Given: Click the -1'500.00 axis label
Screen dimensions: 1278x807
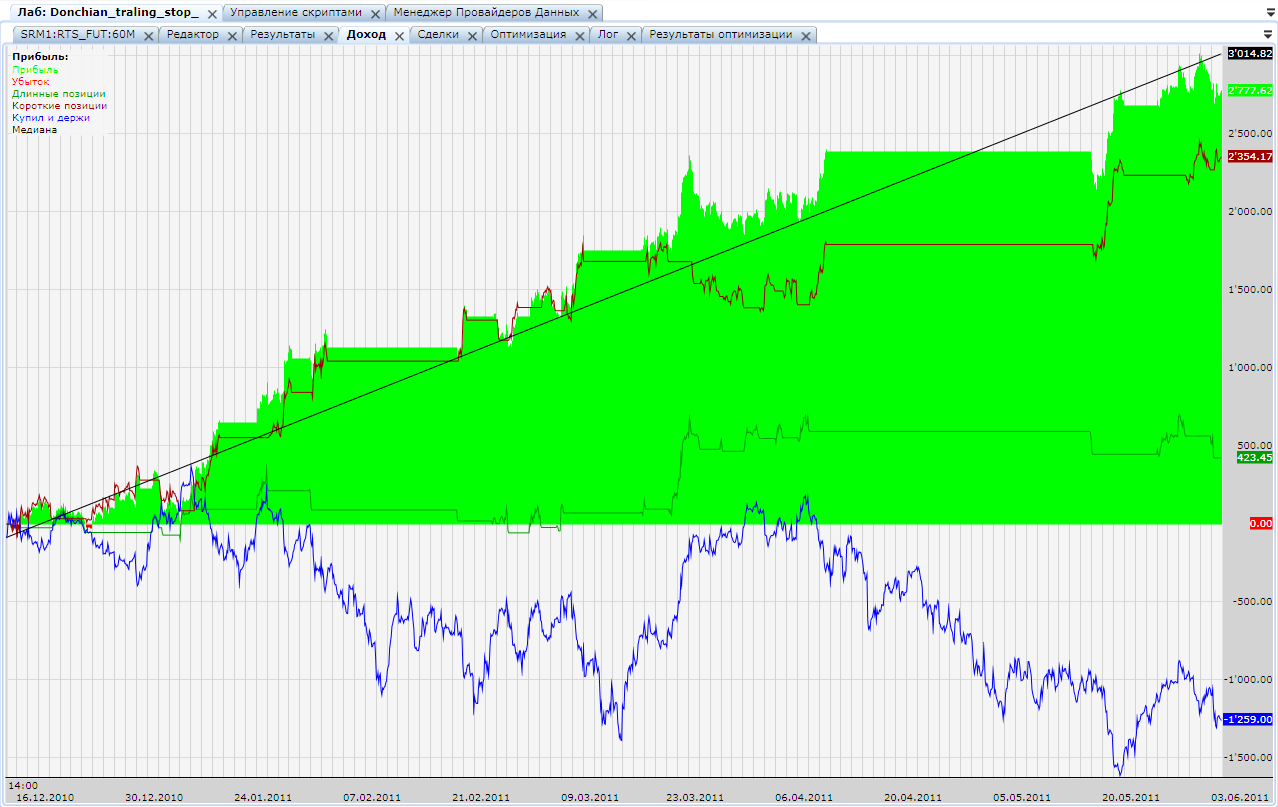Looking at the screenshot, I should pyautogui.click(x=1249, y=757).
